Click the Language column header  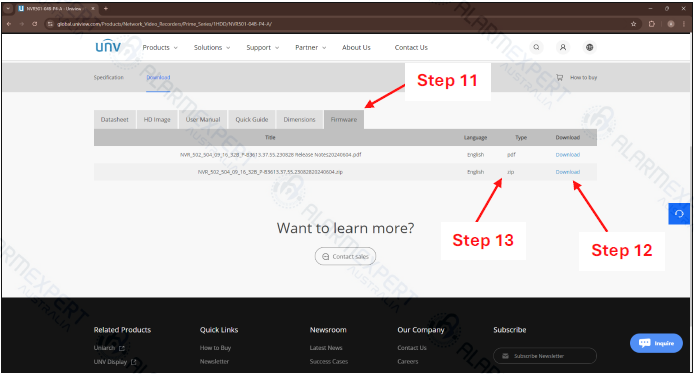[x=475, y=138]
